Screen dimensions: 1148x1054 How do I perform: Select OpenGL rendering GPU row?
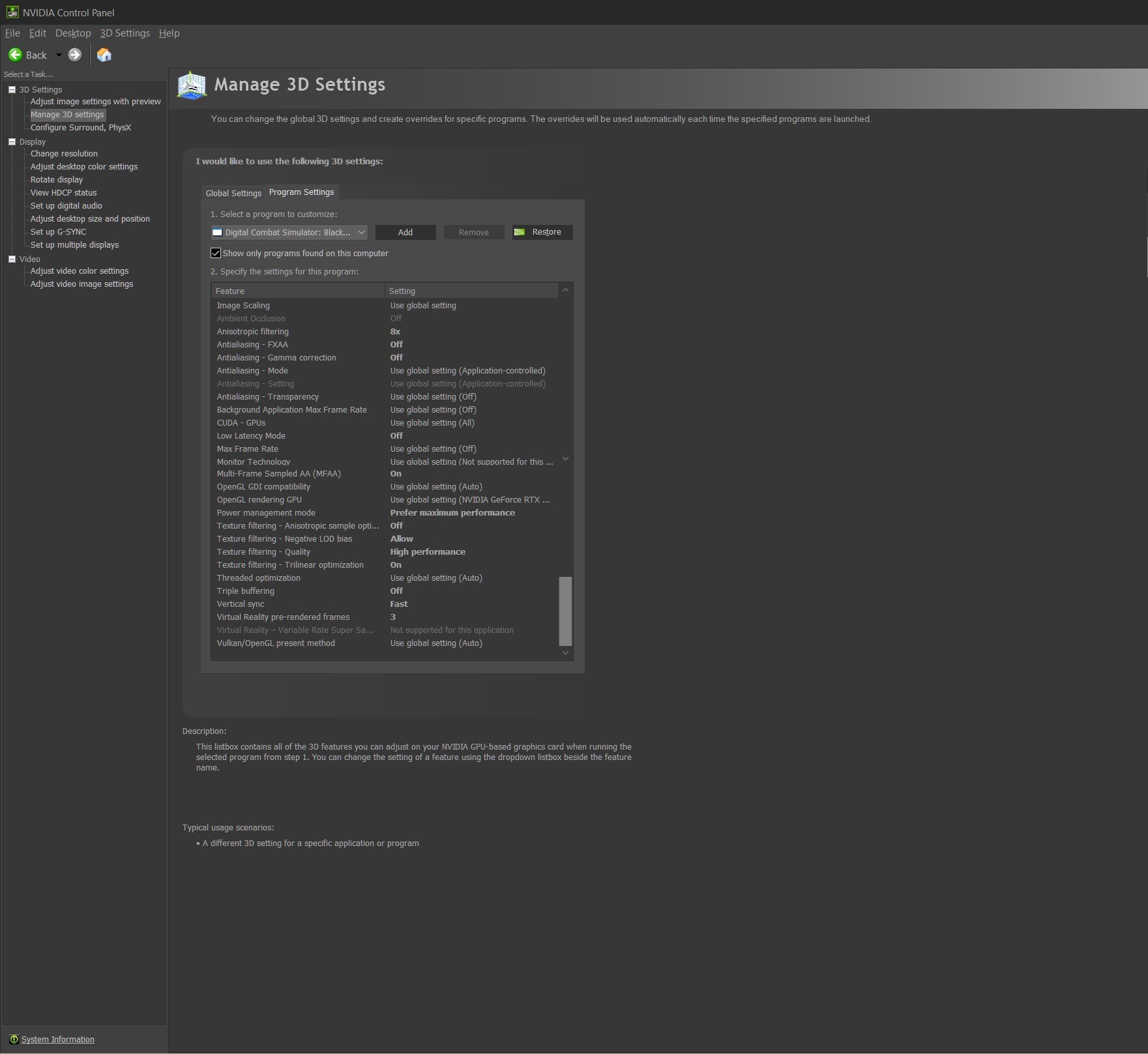(x=385, y=500)
